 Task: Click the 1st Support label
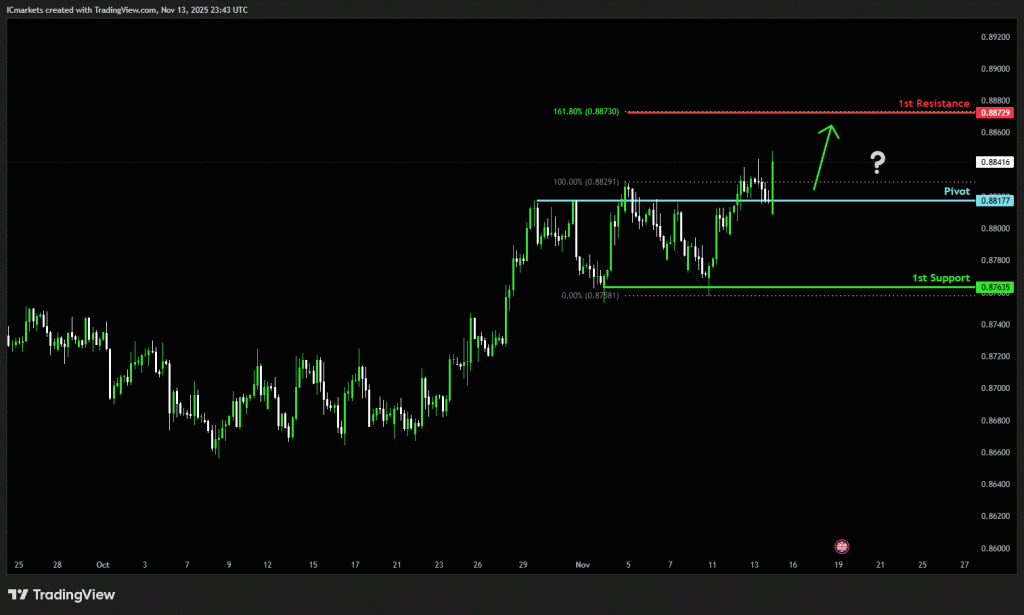tap(940, 277)
